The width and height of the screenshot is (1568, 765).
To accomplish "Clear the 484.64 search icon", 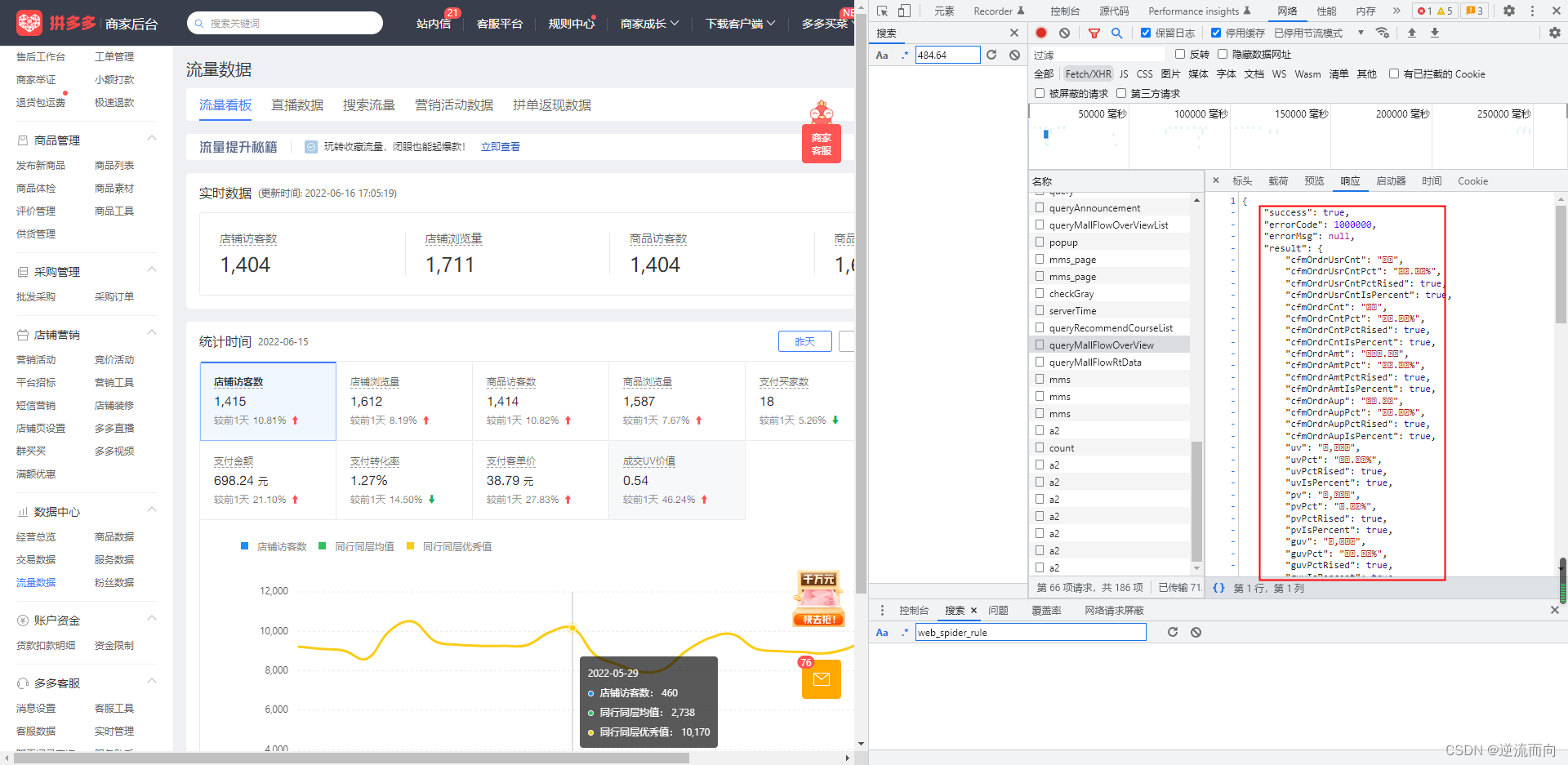I will (x=1014, y=55).
